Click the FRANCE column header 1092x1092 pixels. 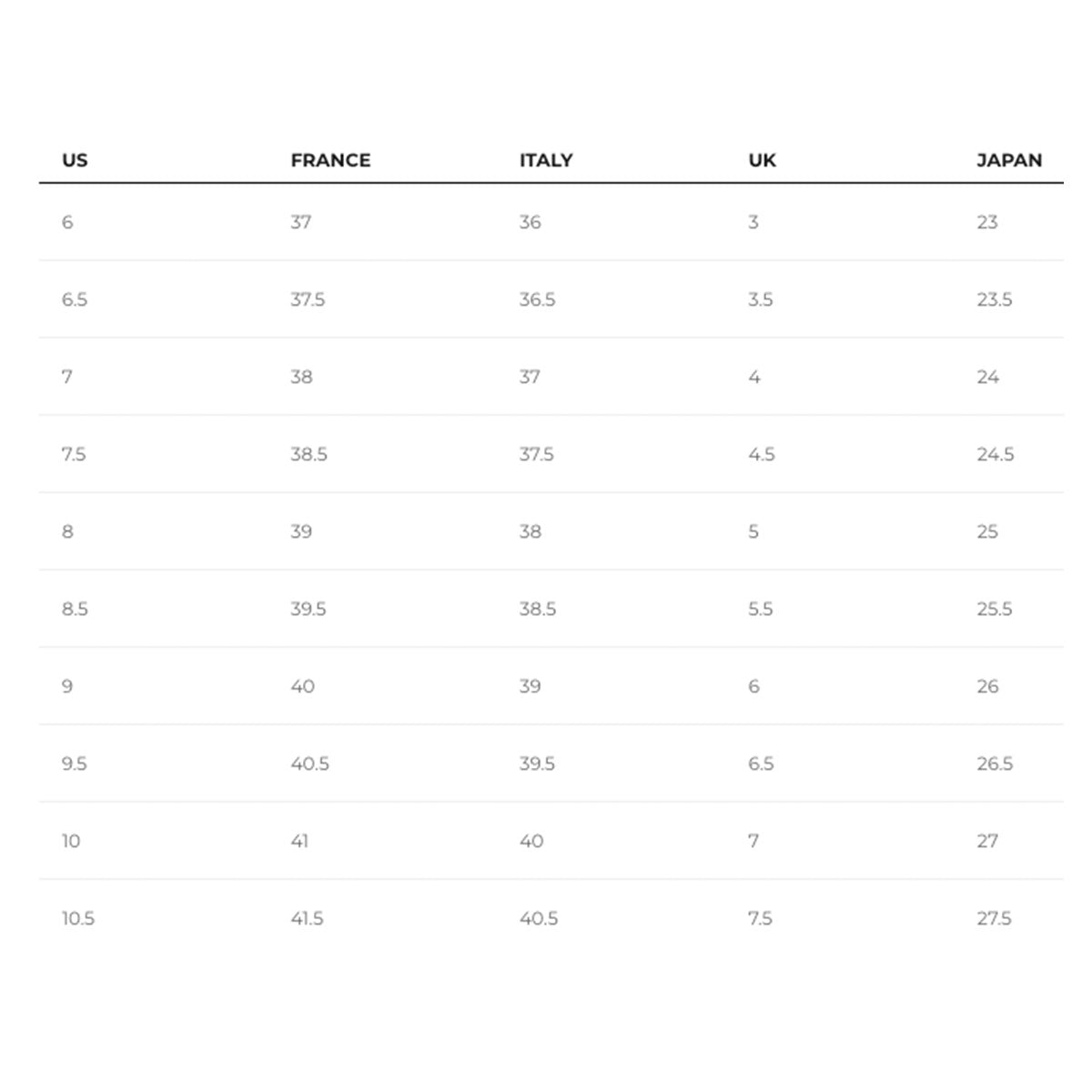(x=330, y=160)
